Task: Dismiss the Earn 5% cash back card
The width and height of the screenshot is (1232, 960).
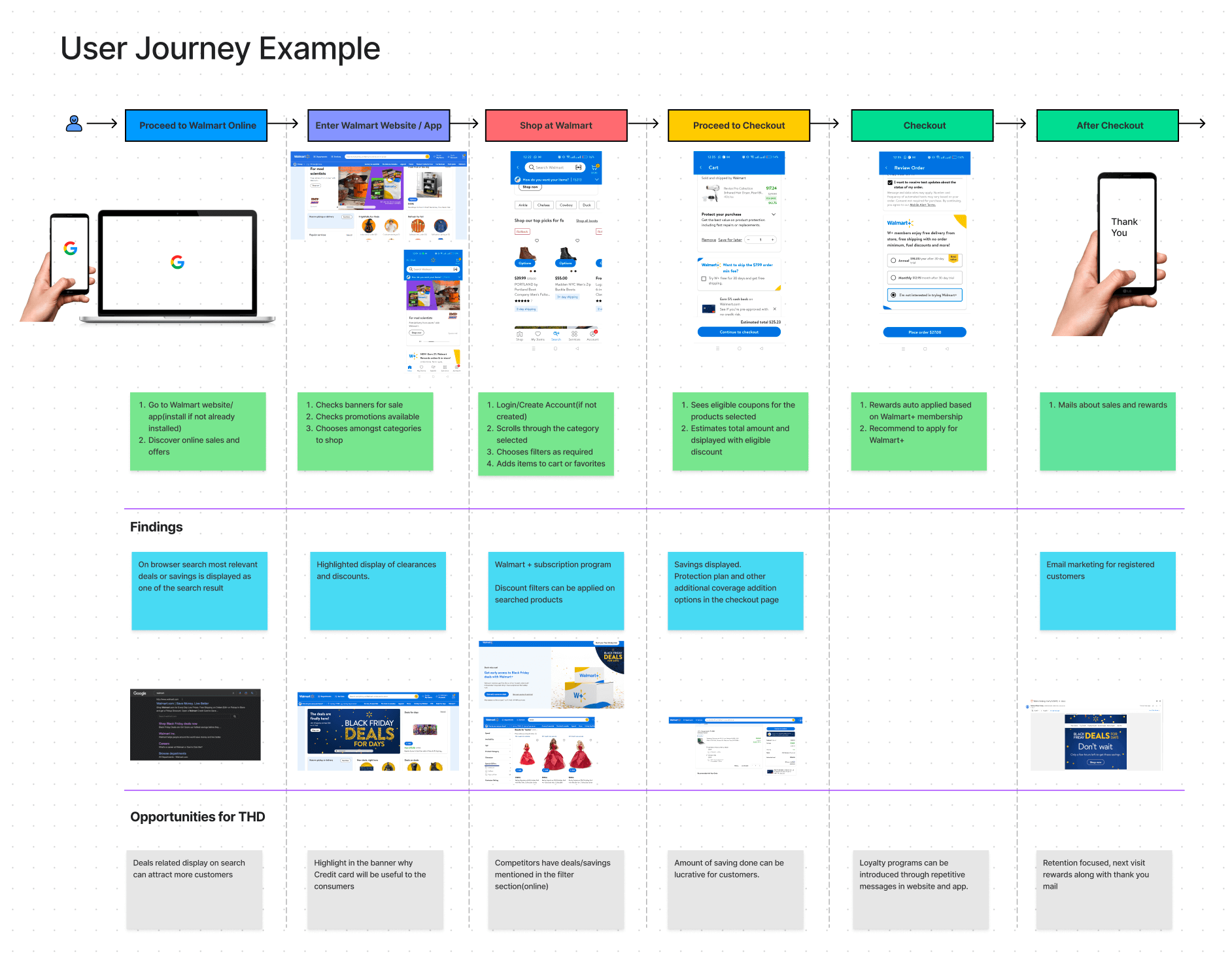Action: pyautogui.click(x=775, y=309)
